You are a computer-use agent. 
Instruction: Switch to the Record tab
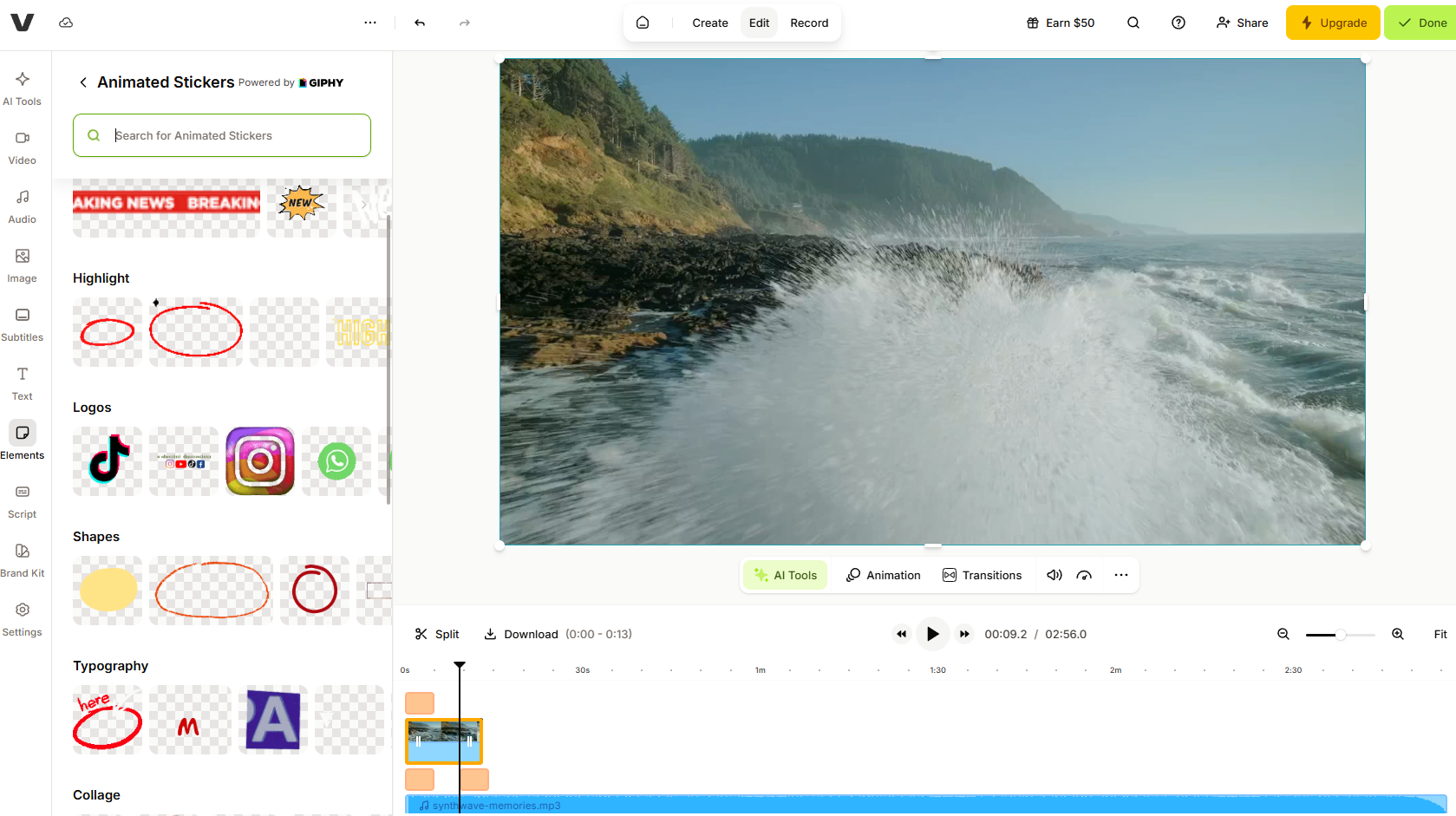tap(809, 23)
